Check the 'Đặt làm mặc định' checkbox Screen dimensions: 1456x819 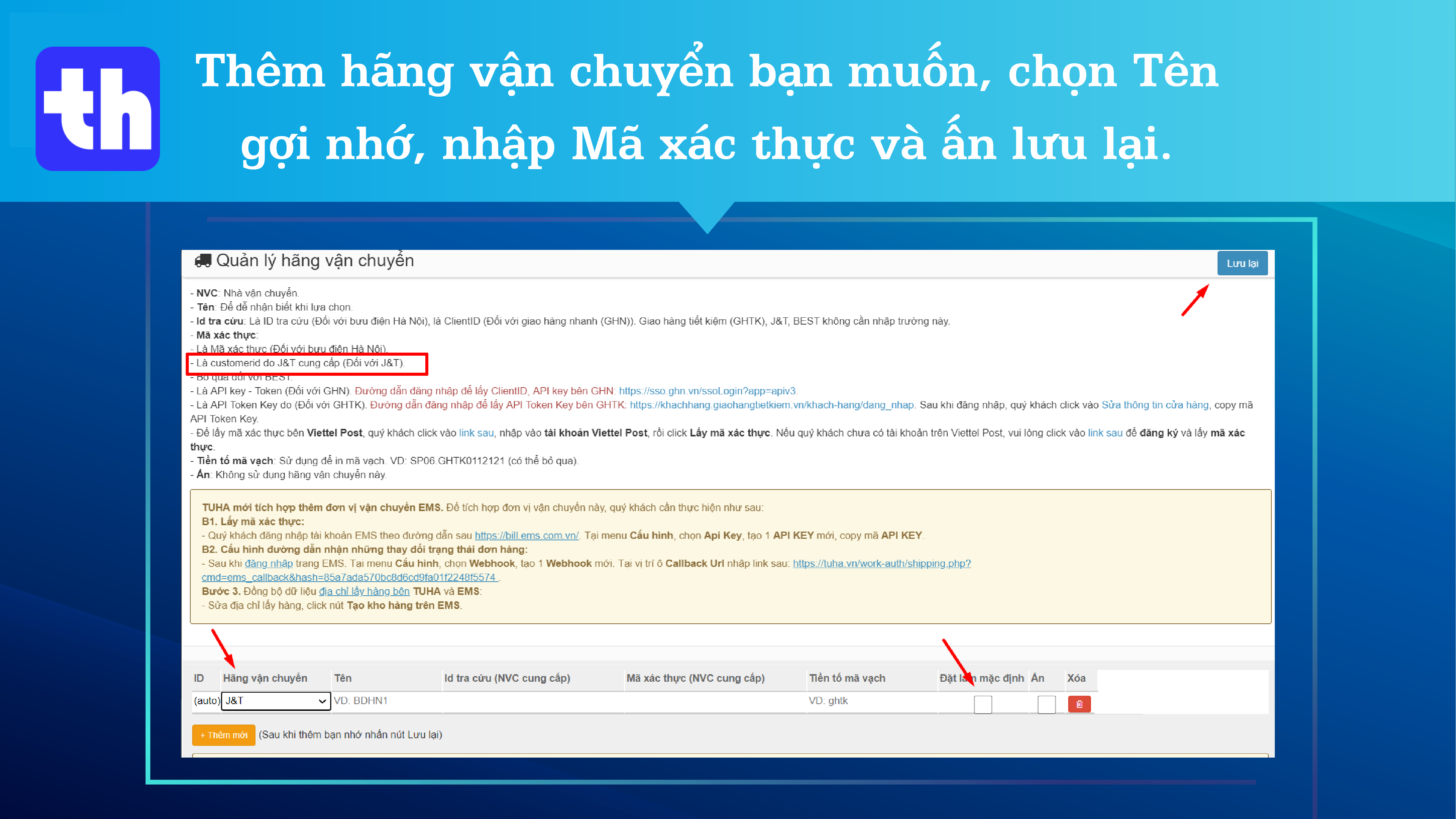[x=982, y=704]
